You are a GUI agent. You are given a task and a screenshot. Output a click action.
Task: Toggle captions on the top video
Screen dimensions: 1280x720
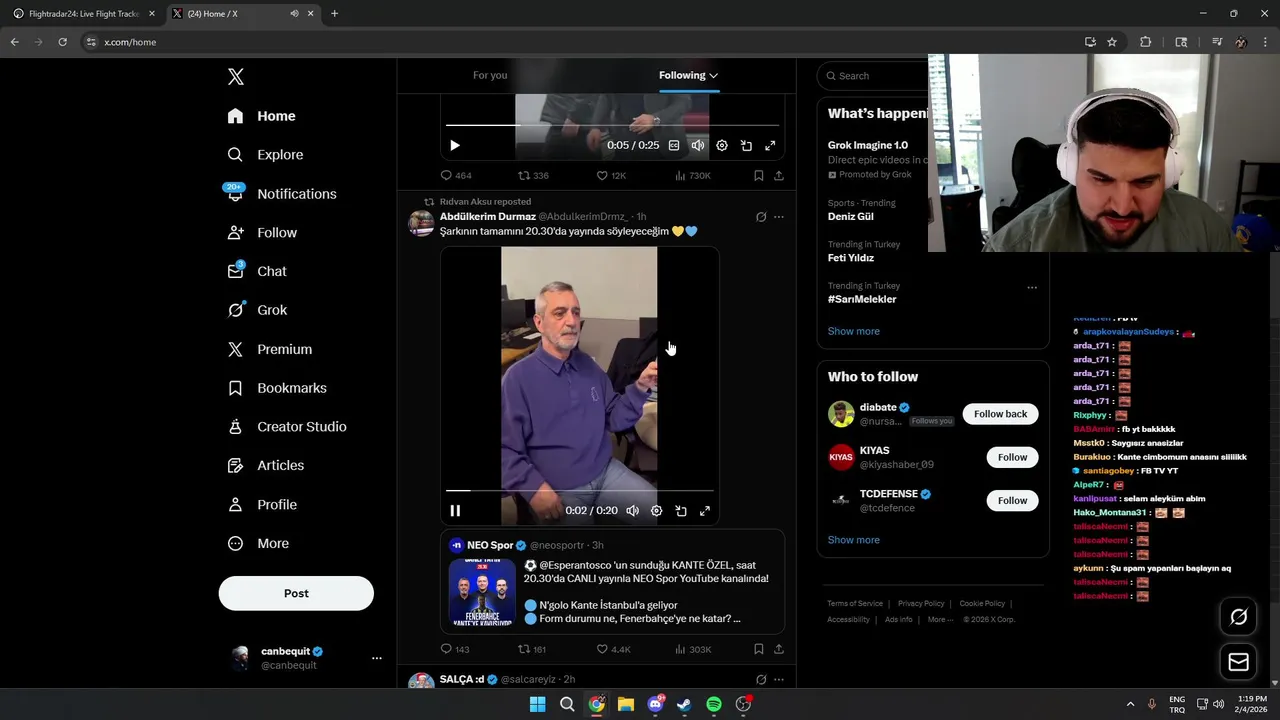[674, 146]
